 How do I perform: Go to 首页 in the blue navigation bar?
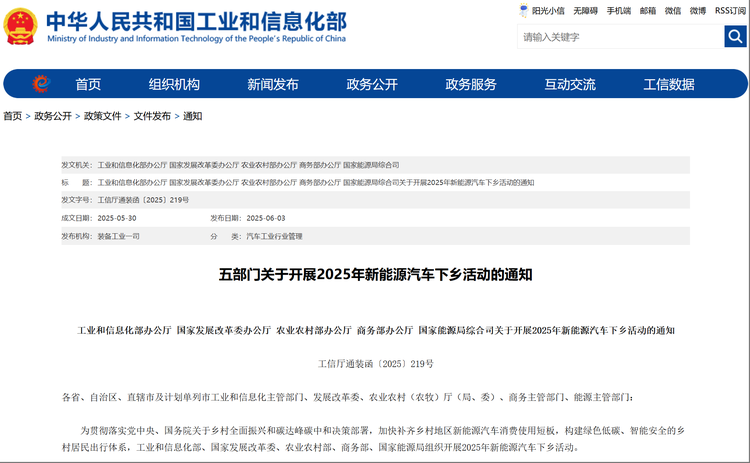pos(88,84)
